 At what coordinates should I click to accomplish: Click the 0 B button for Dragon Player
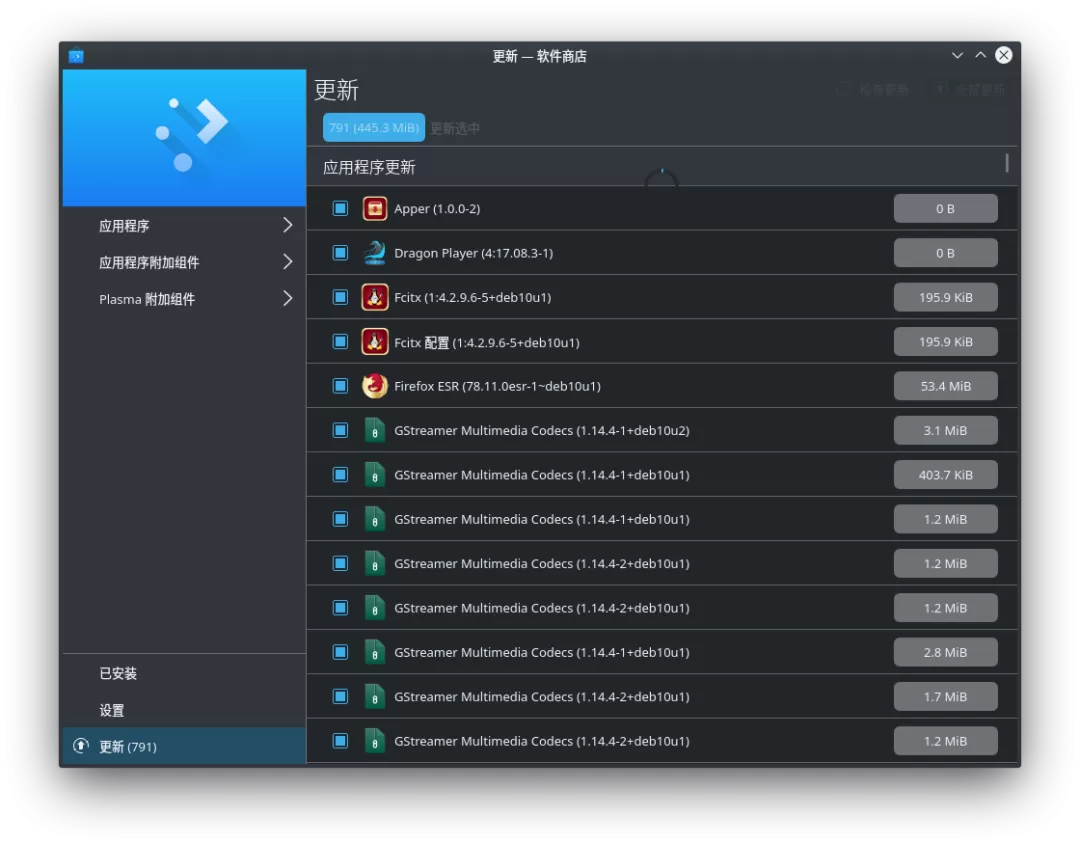(946, 253)
